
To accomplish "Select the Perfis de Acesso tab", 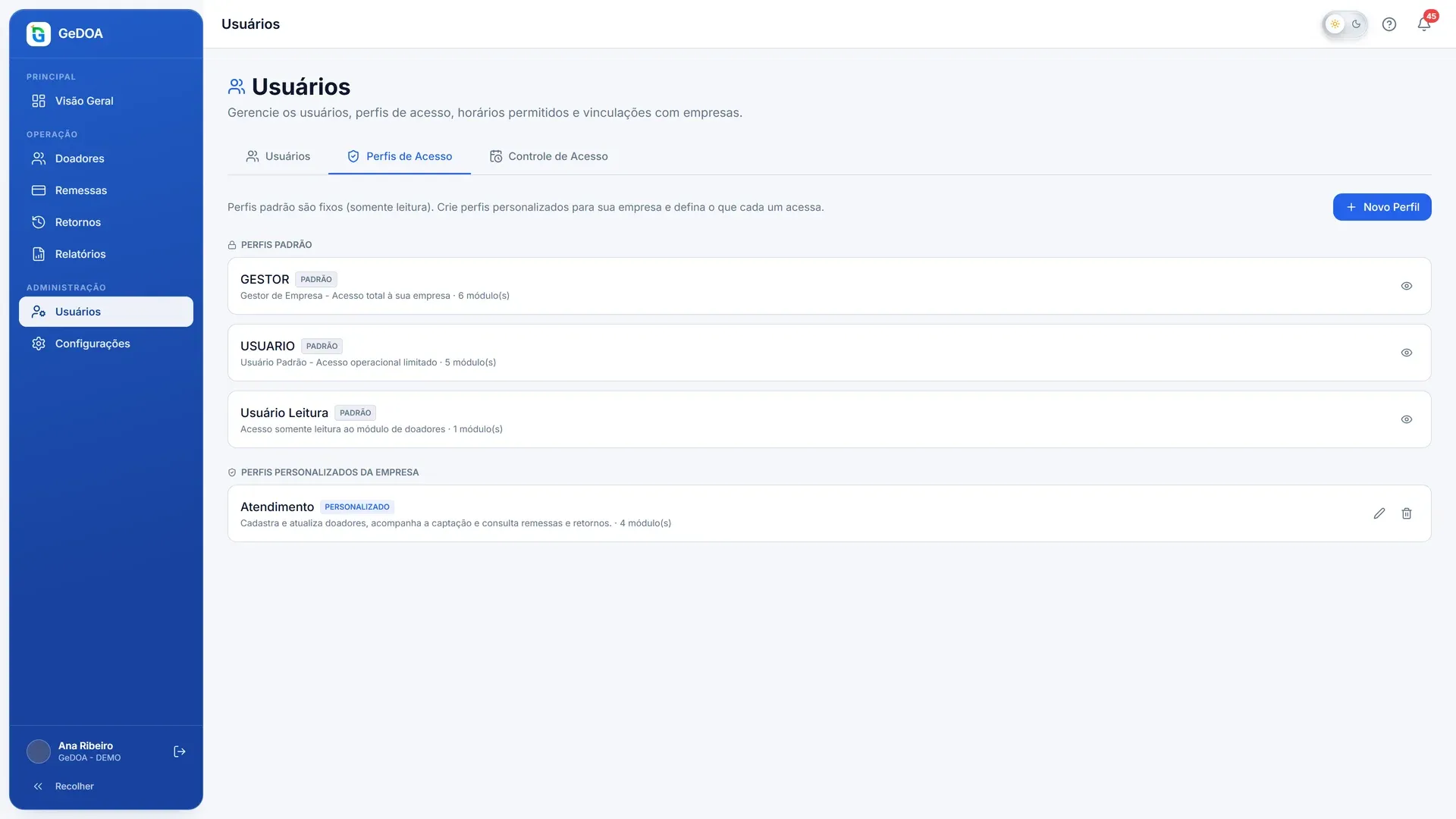I will [x=400, y=156].
